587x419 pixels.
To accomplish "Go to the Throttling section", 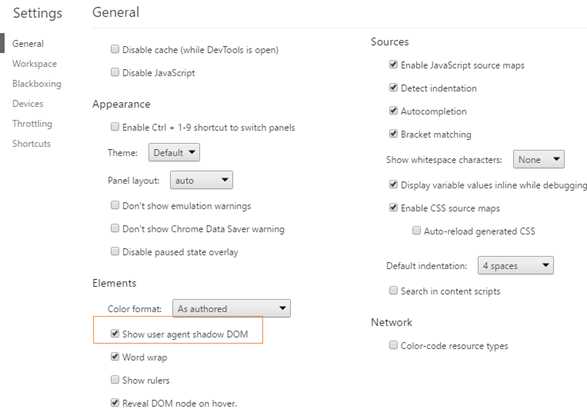I will coord(32,124).
